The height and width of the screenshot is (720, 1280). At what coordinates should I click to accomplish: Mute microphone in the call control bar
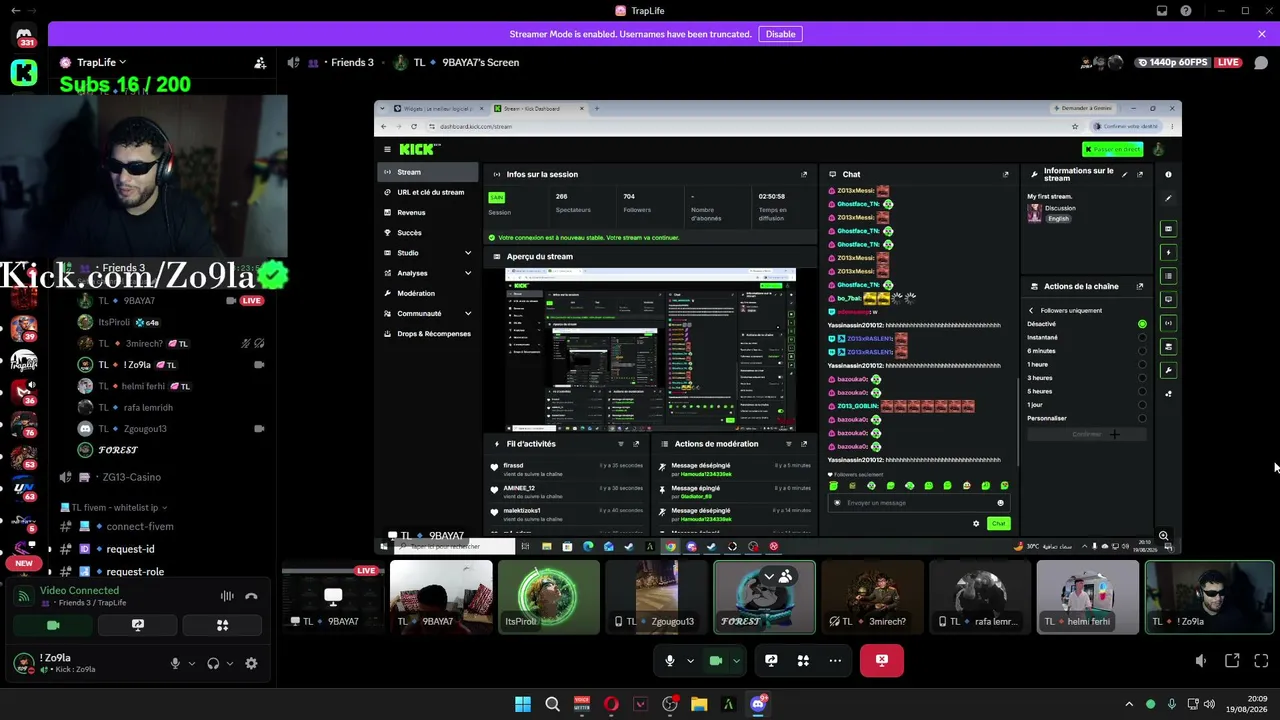click(670, 661)
